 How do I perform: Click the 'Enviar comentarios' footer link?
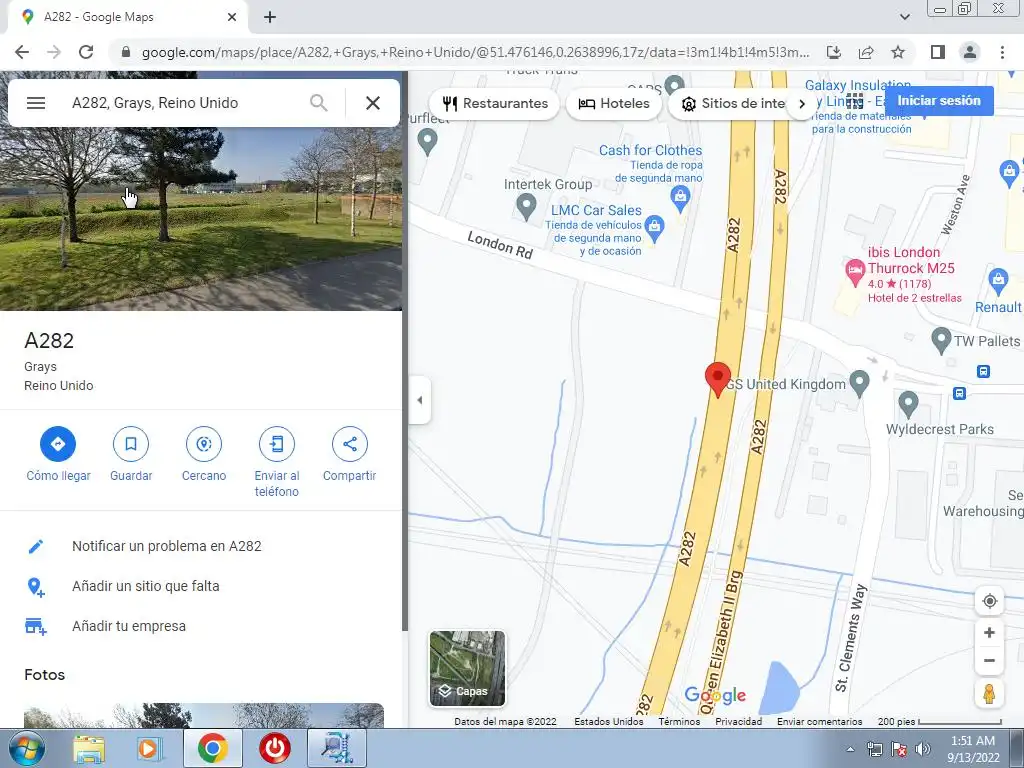820,722
